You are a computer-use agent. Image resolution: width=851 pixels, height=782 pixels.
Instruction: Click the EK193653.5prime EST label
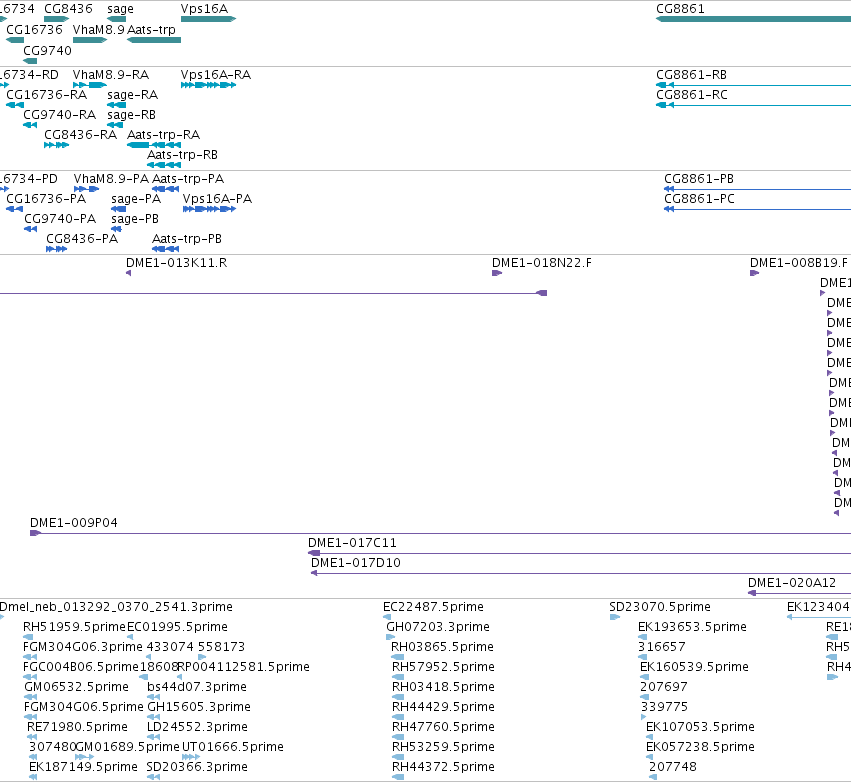[x=693, y=627]
